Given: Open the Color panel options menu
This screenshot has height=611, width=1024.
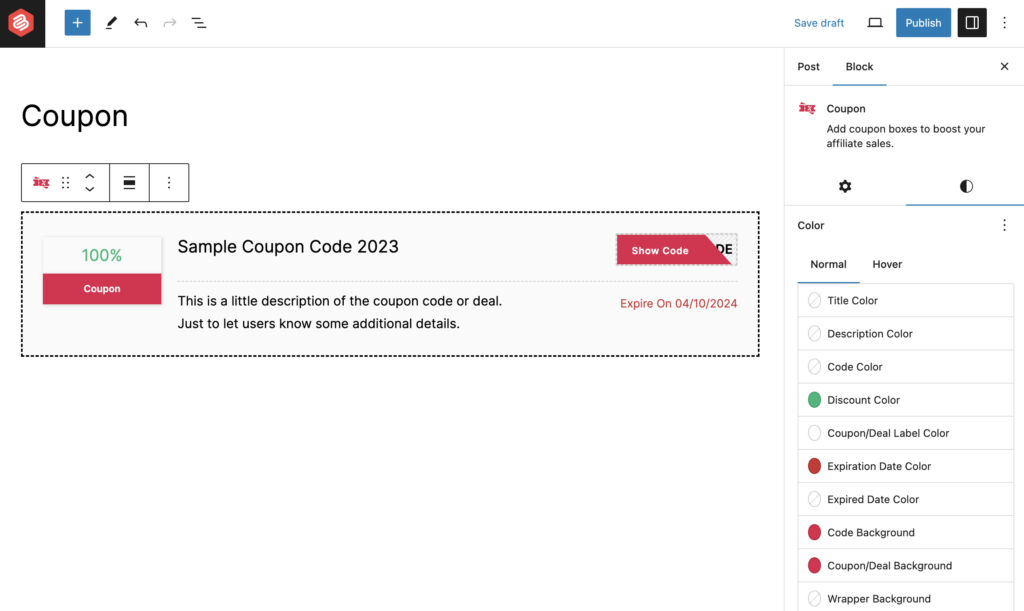Looking at the screenshot, I should point(1004,225).
